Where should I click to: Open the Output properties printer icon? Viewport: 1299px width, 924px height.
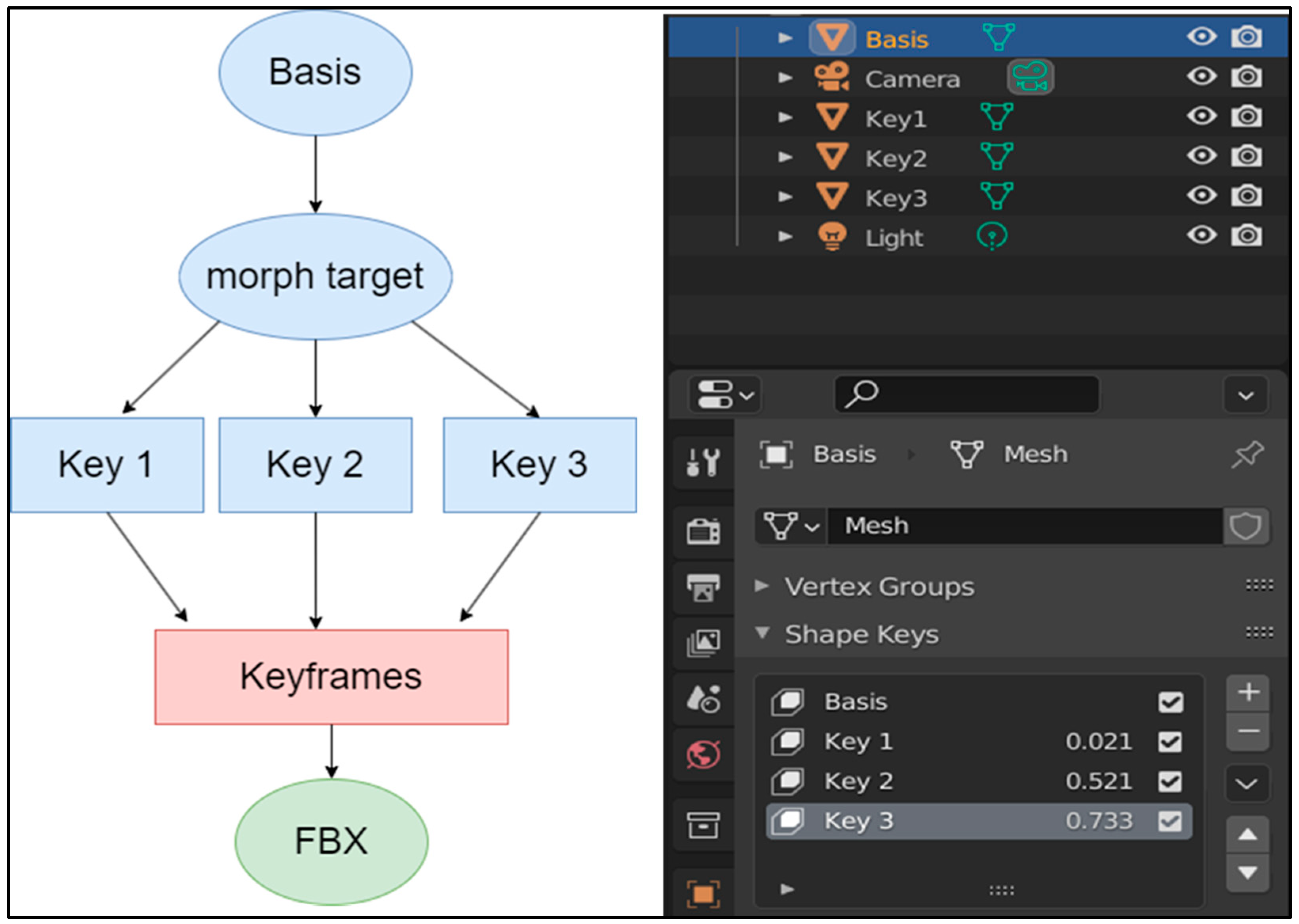703,588
